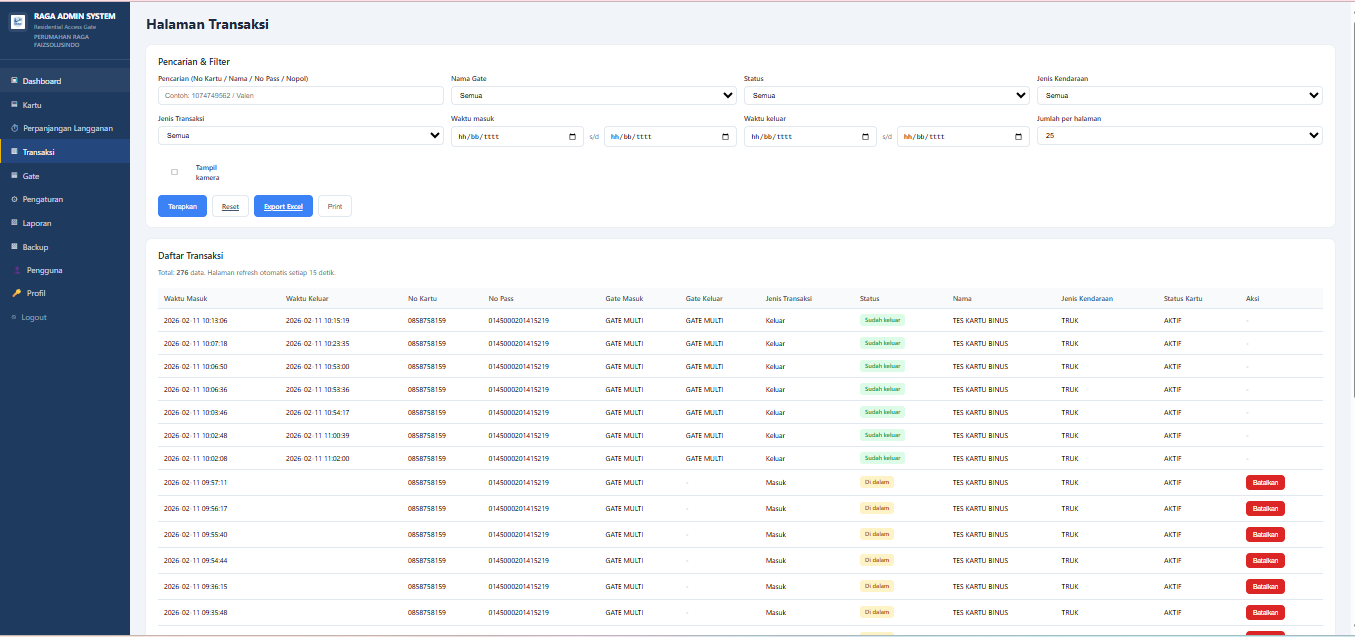Open calendar picker for first Waktu masuk date

572,137
